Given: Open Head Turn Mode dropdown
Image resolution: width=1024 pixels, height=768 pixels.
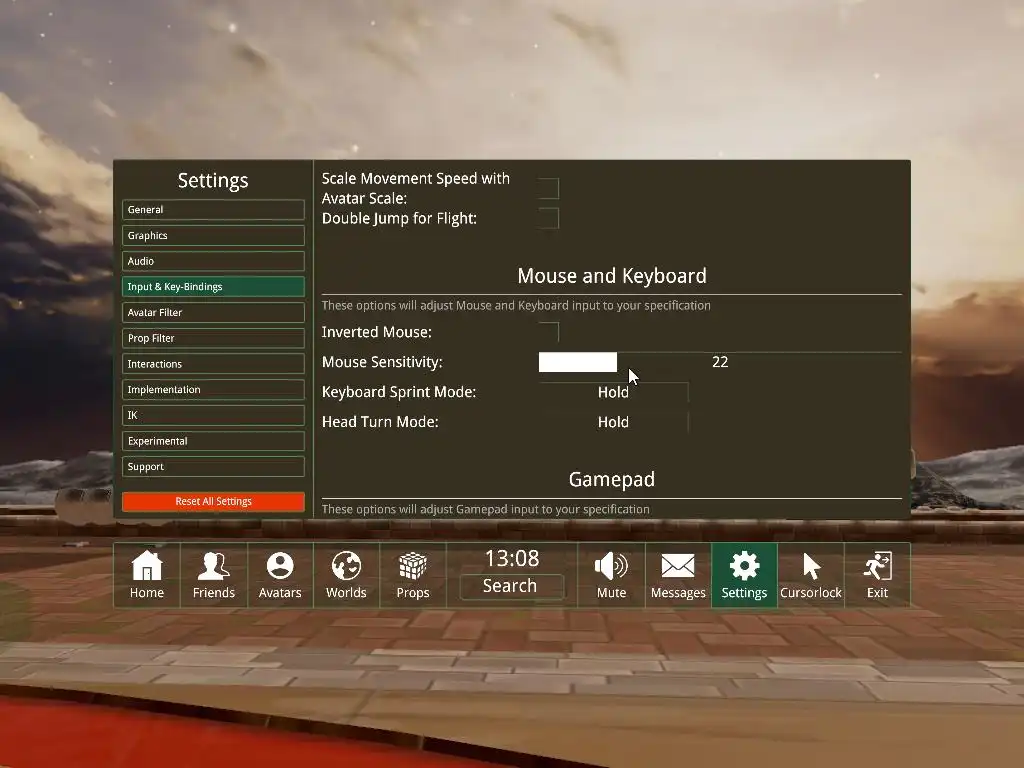Looking at the screenshot, I should tap(613, 422).
